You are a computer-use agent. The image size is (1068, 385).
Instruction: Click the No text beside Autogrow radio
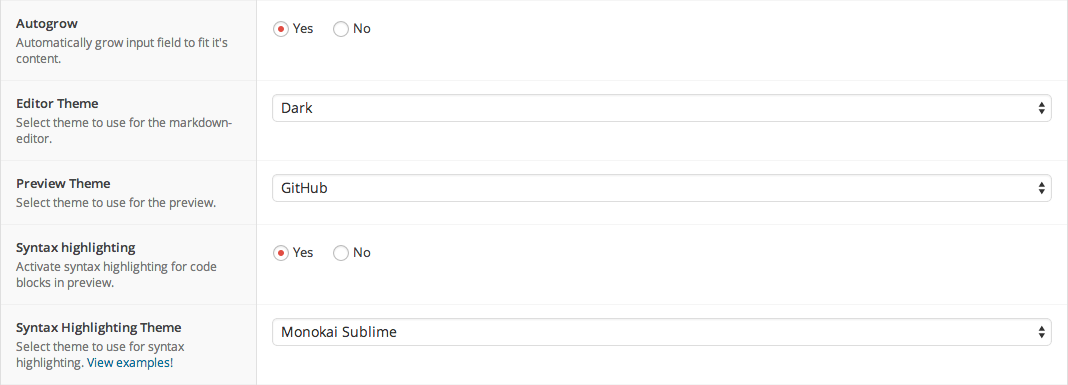click(x=362, y=29)
